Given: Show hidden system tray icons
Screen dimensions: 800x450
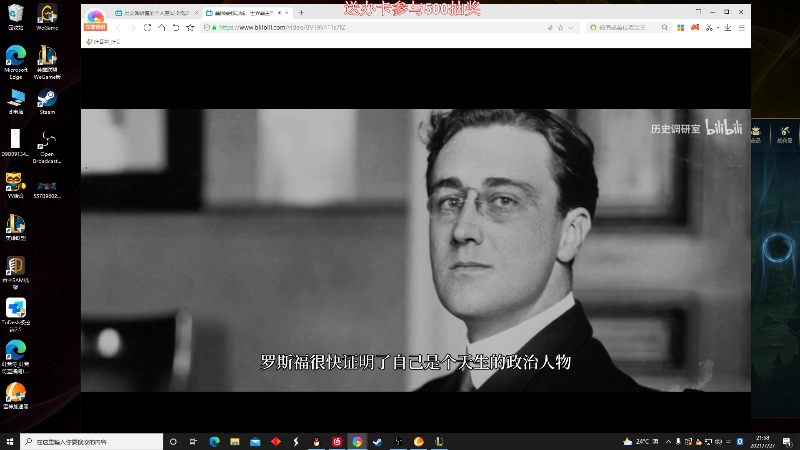Looking at the screenshot, I should pyautogui.click(x=668, y=442).
